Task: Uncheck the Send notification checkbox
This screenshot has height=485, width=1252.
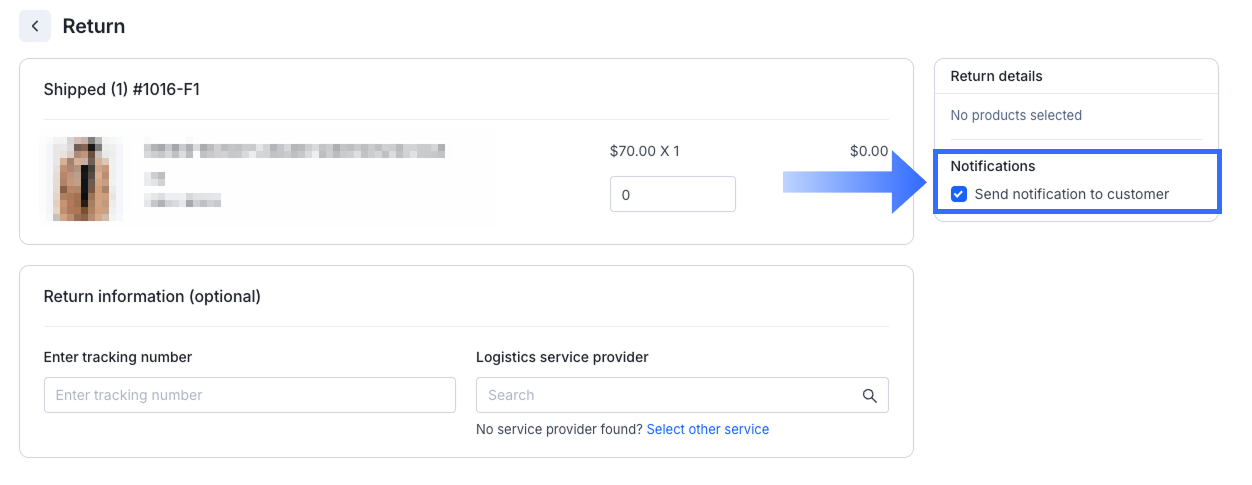Action: coord(959,194)
